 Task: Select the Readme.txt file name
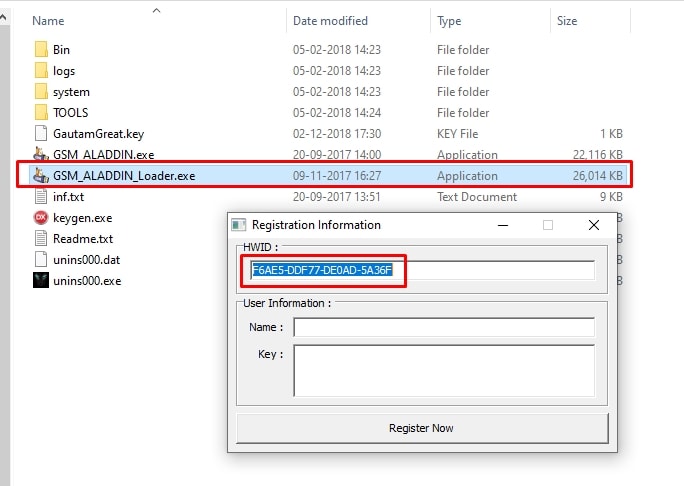(x=83, y=239)
